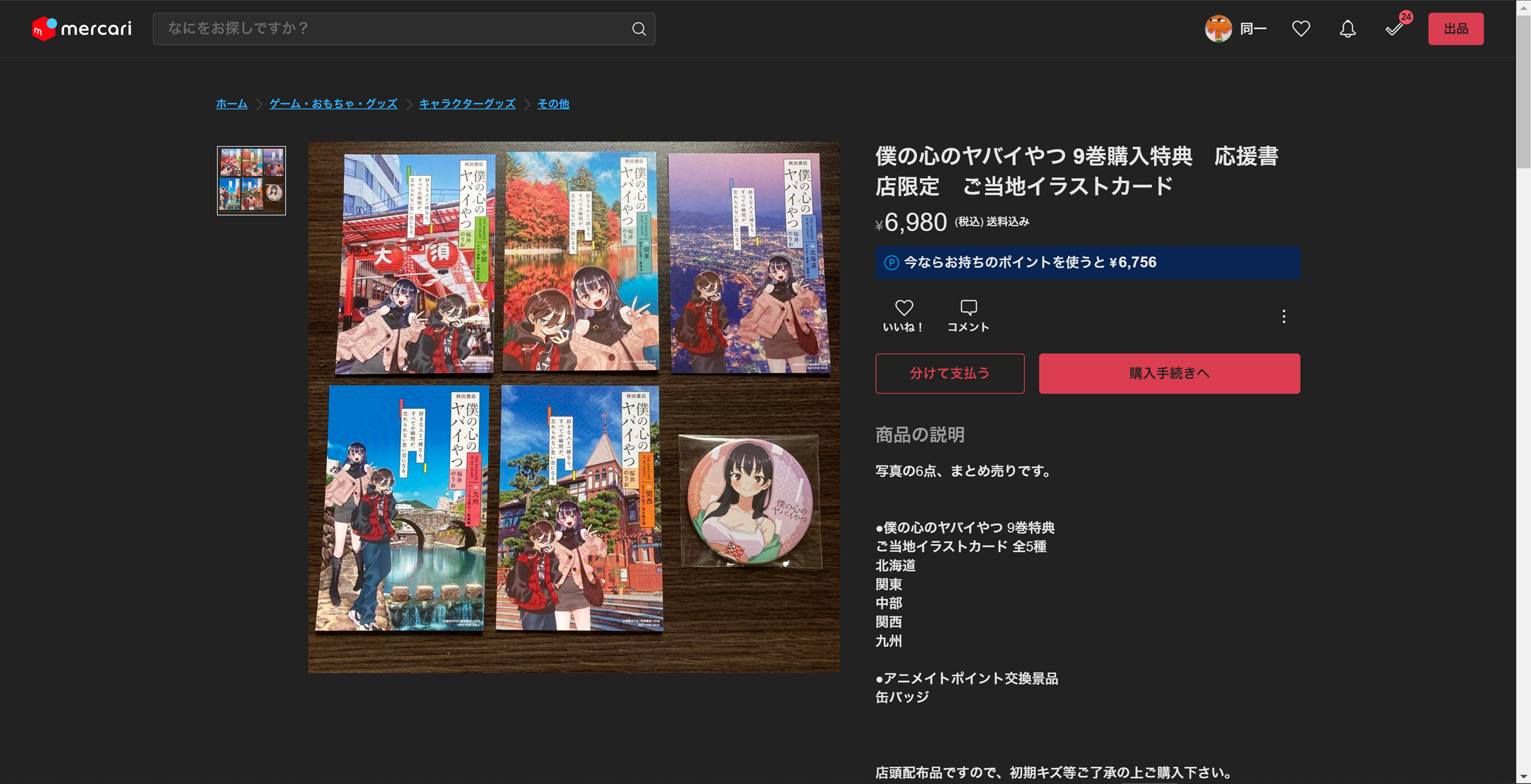Click the コメント comment icon

pyautogui.click(x=968, y=315)
